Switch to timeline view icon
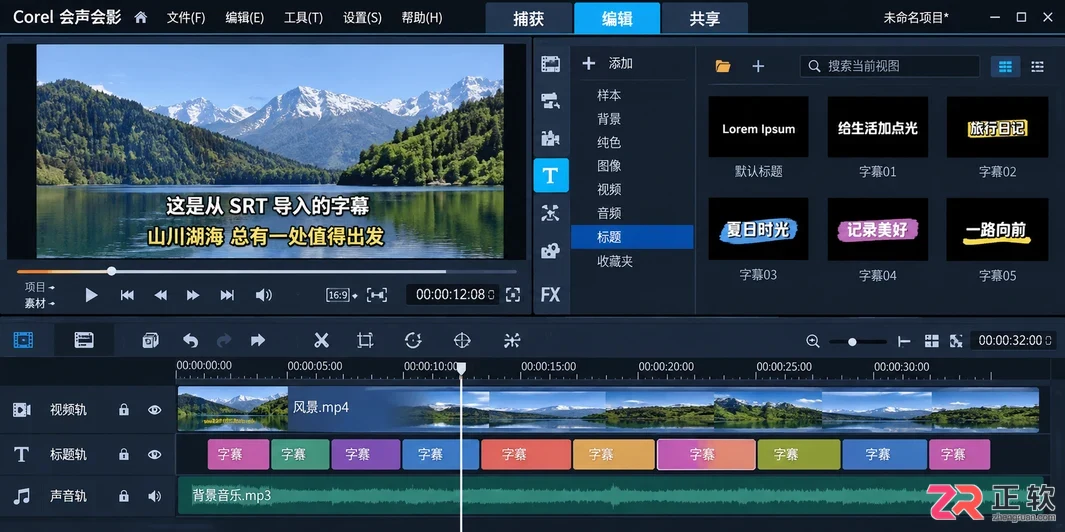 (x=84, y=340)
